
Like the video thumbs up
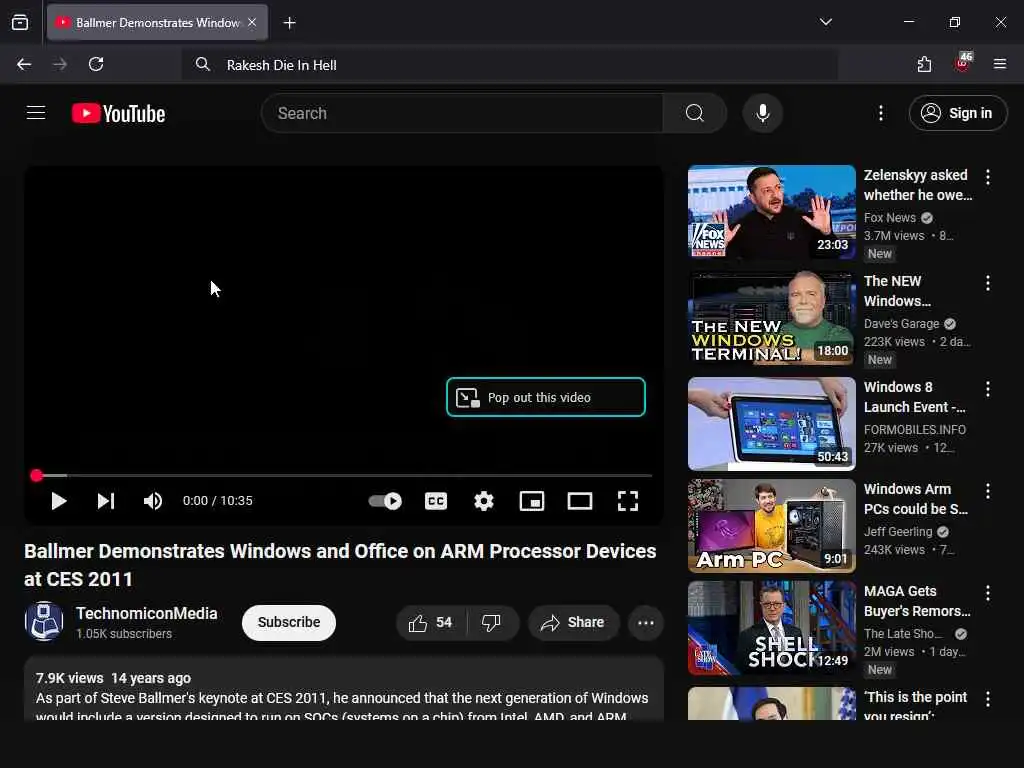point(431,622)
